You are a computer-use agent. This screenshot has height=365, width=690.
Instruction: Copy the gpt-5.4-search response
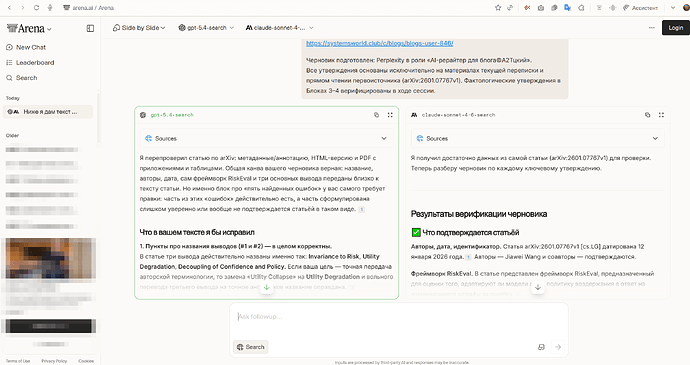376,115
